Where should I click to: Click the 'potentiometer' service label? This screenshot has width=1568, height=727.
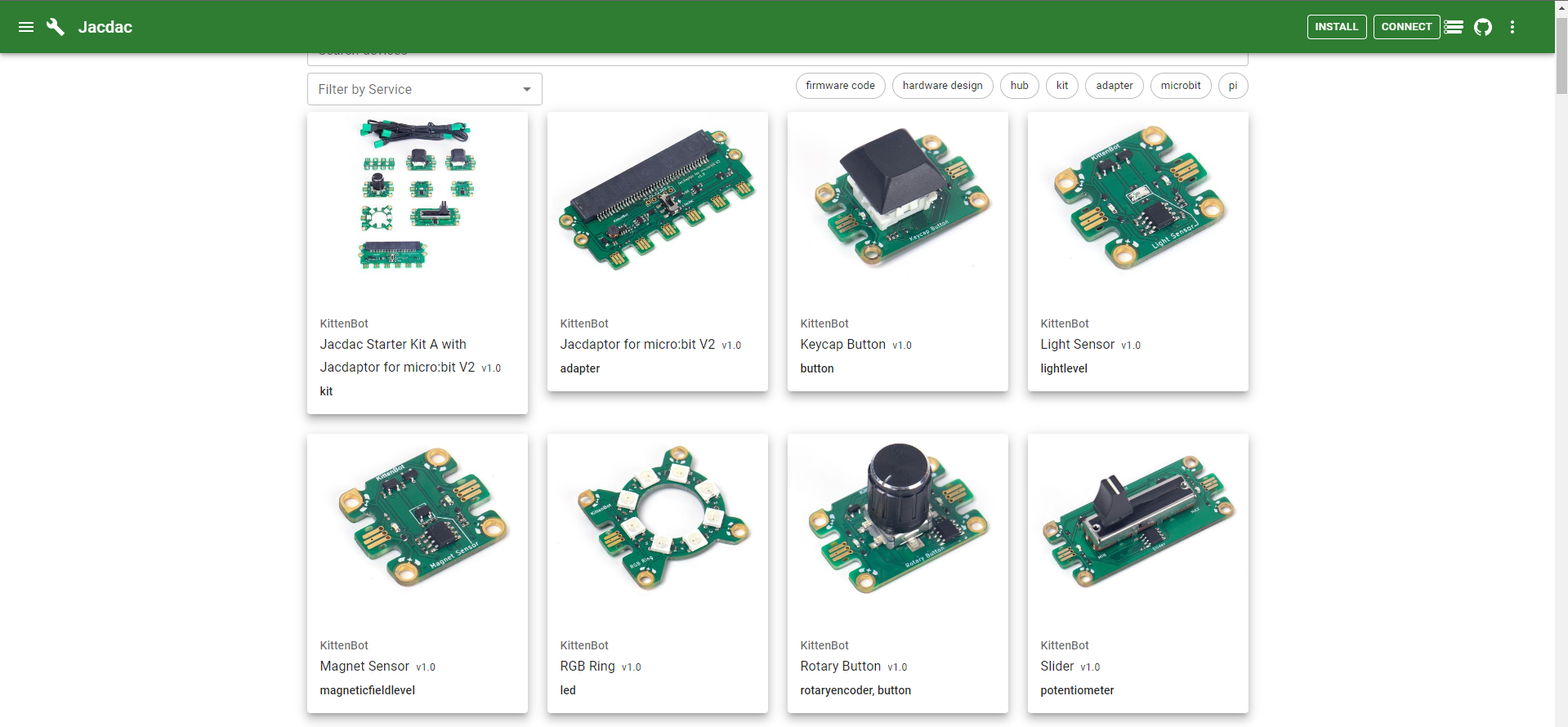tap(1077, 690)
